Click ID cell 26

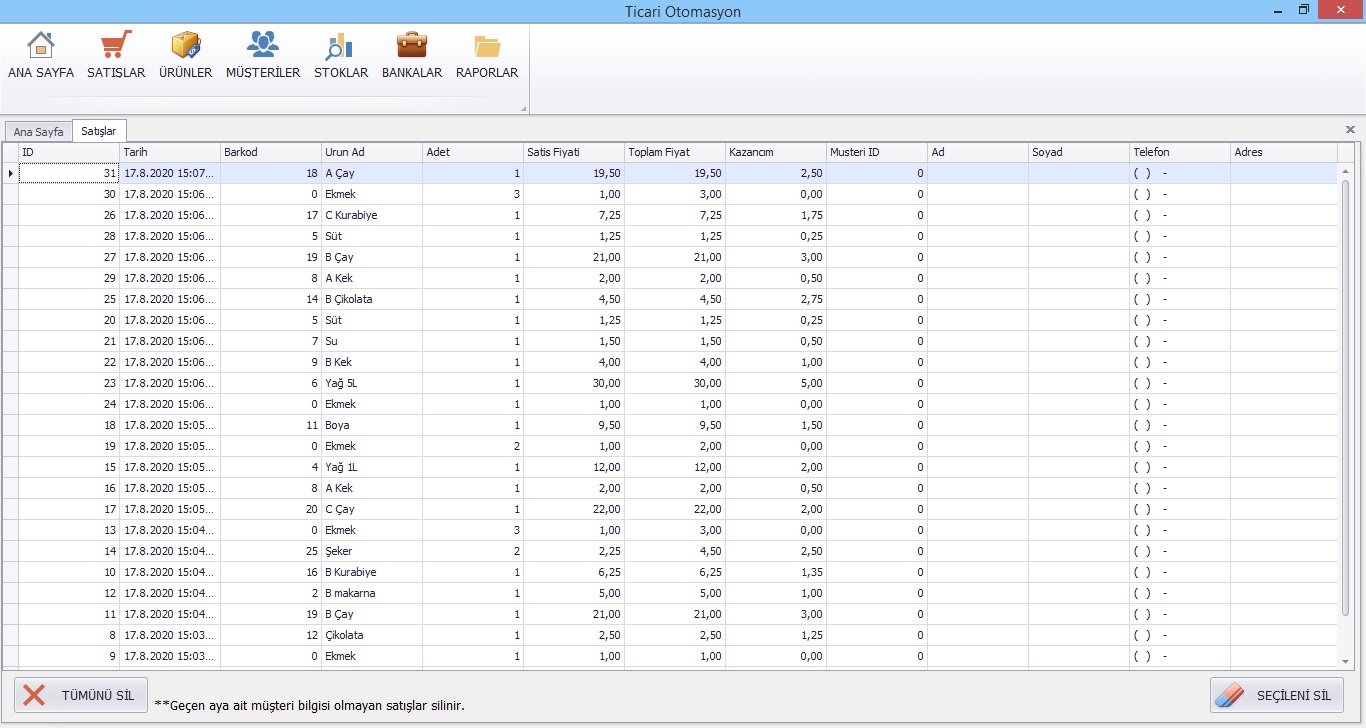click(x=68, y=215)
